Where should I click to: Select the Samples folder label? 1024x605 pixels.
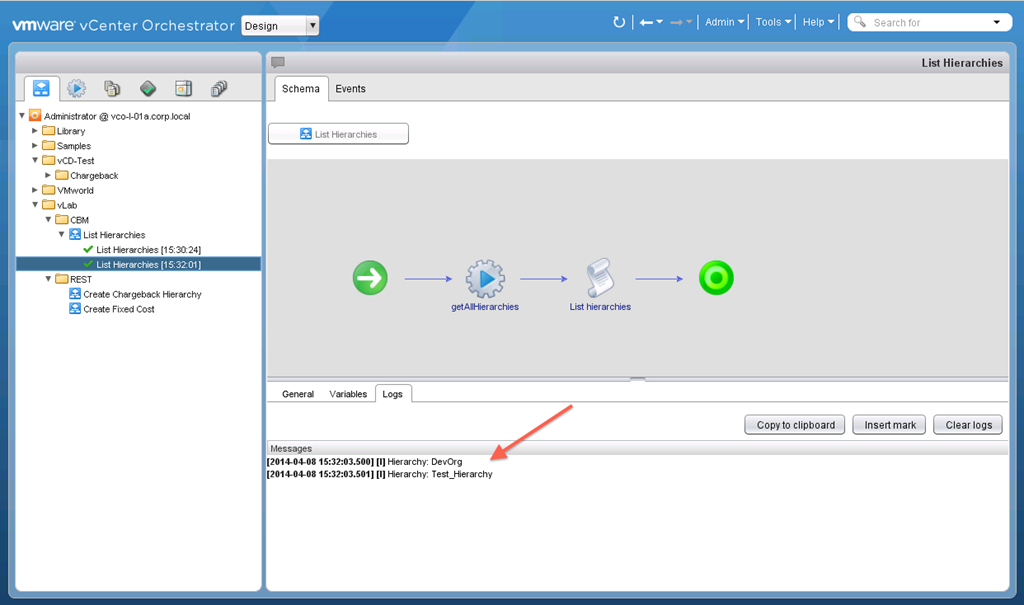tap(74, 146)
